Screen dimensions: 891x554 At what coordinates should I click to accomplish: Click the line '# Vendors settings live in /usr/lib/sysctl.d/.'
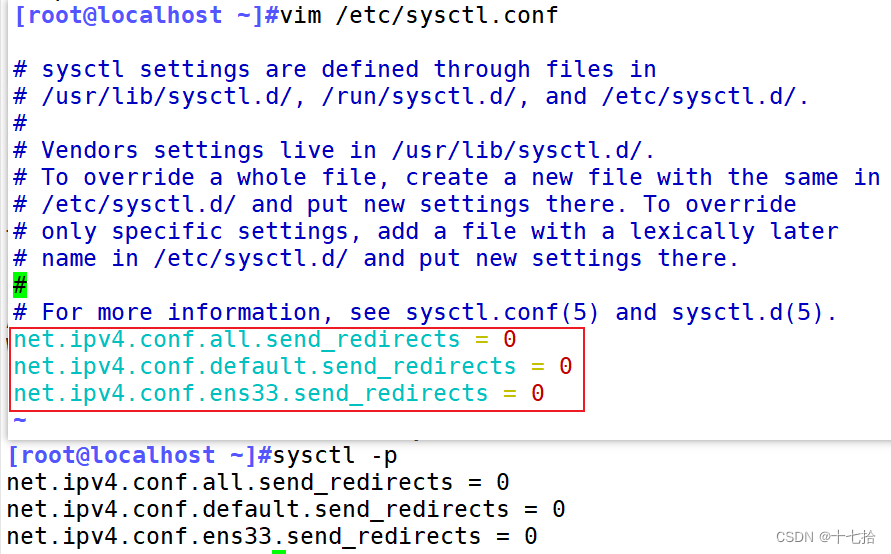point(334,151)
